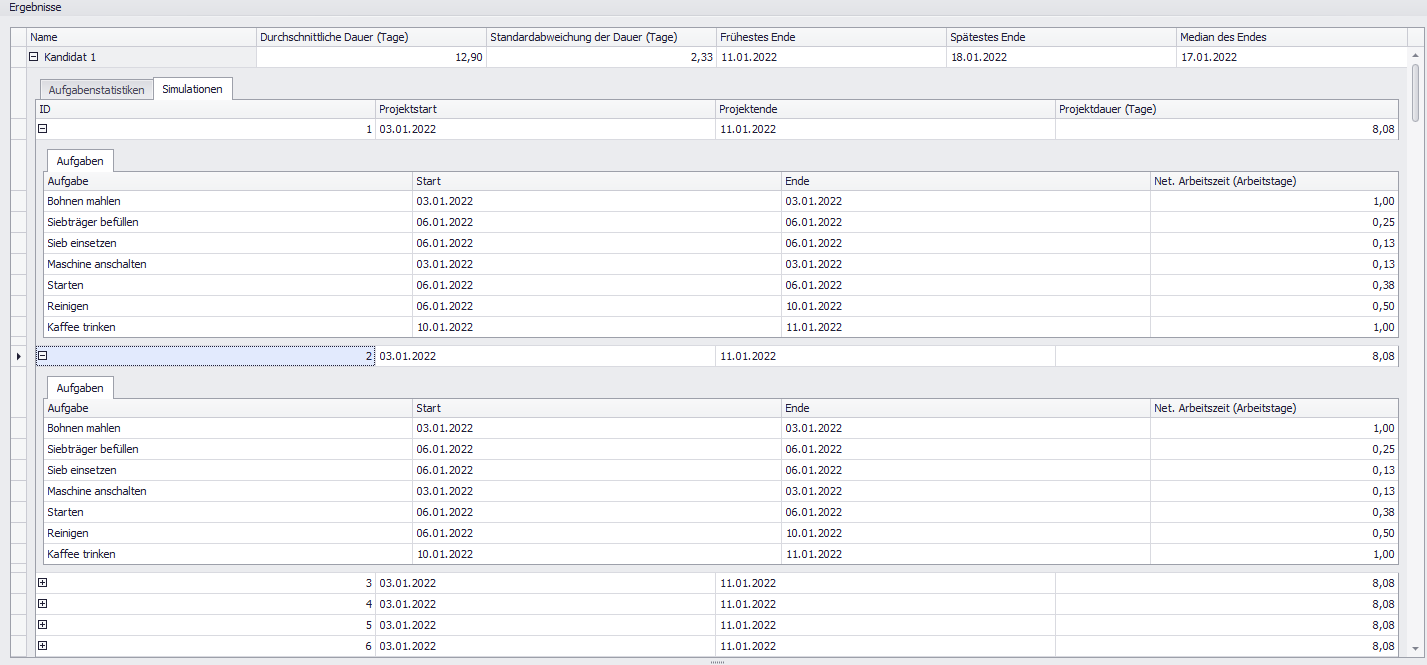The image size is (1427, 665).
Task: Click the bottom panel splitter grip
Action: pyautogui.click(x=716, y=662)
